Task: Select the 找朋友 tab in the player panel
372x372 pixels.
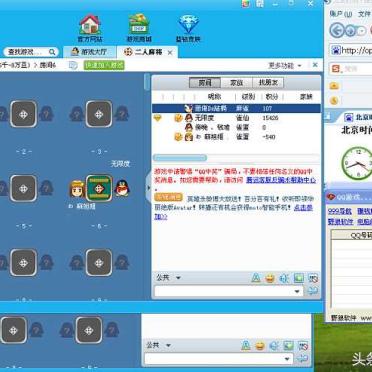Action: tap(268, 83)
